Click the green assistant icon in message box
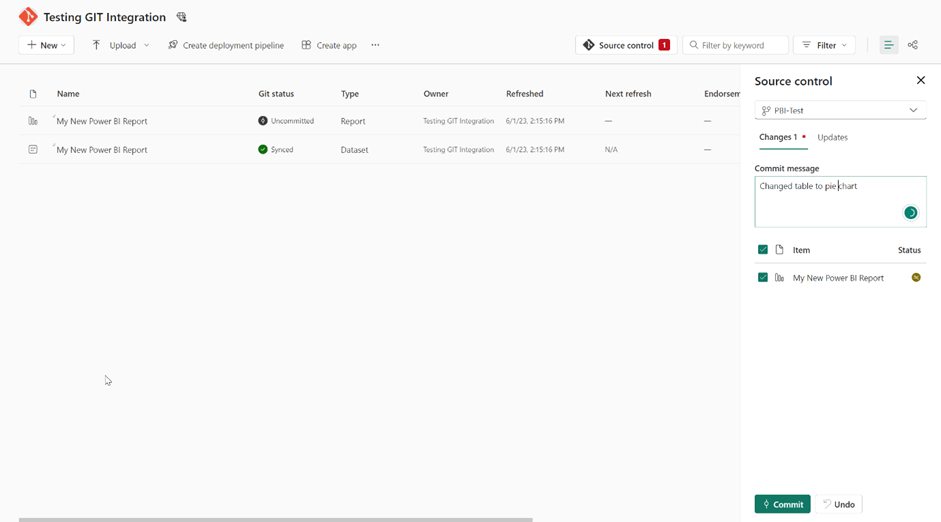 pos(910,212)
